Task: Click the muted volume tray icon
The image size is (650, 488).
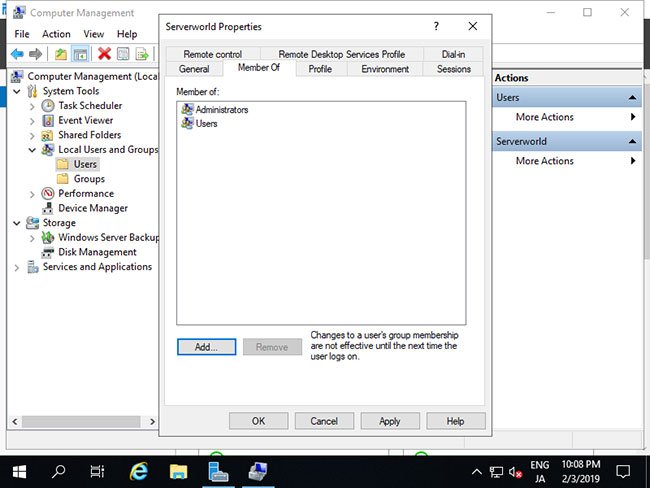Action: (x=515, y=472)
